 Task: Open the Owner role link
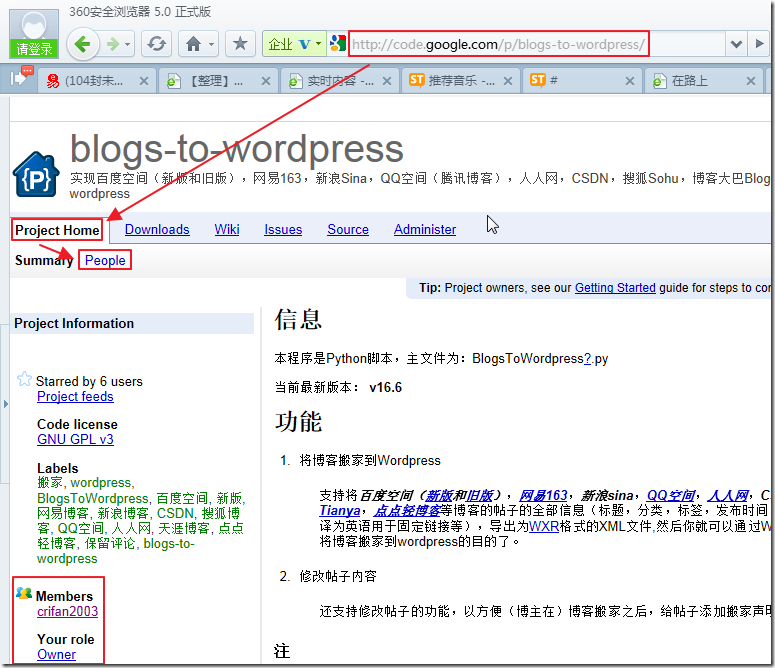tap(56, 654)
